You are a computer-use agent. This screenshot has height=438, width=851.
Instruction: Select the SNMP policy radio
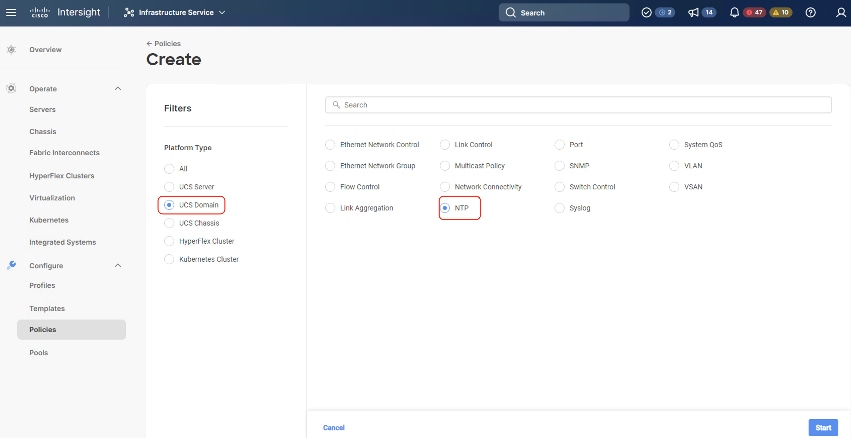coord(560,166)
